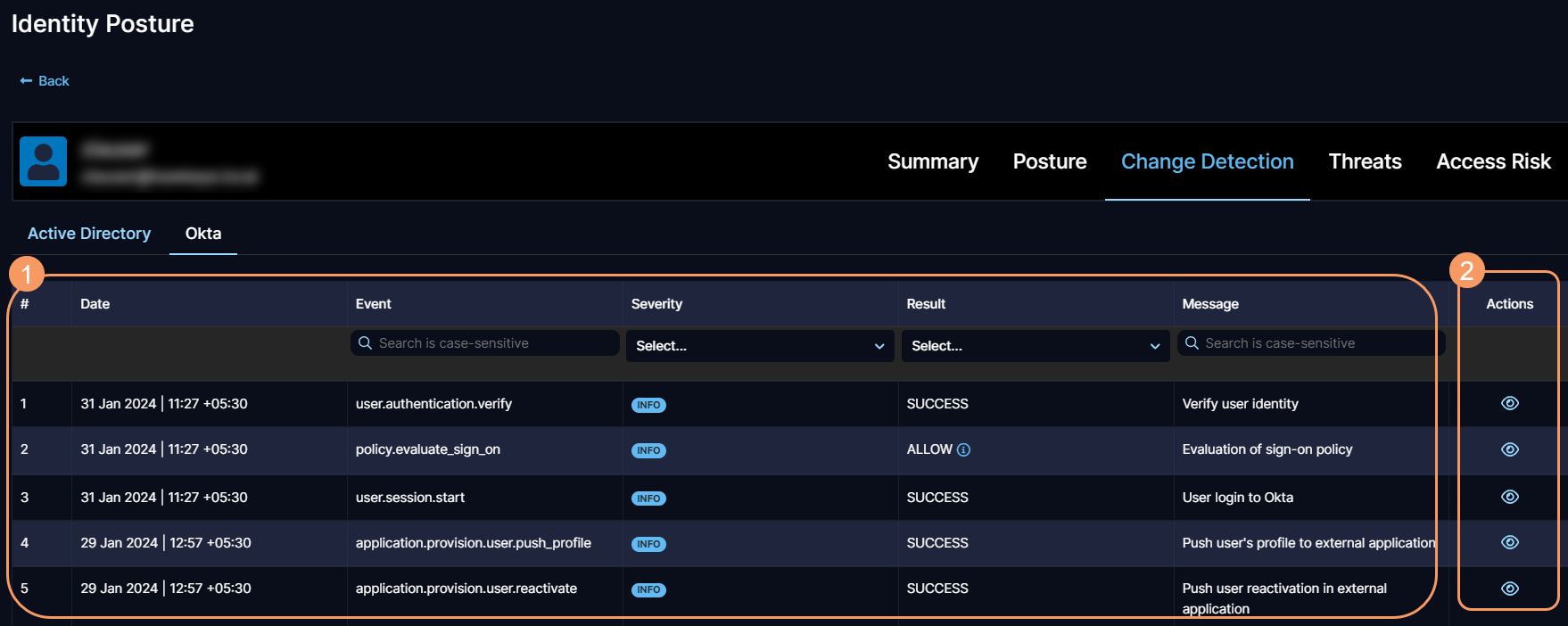Select the Okta sub-tab

pyautogui.click(x=203, y=234)
